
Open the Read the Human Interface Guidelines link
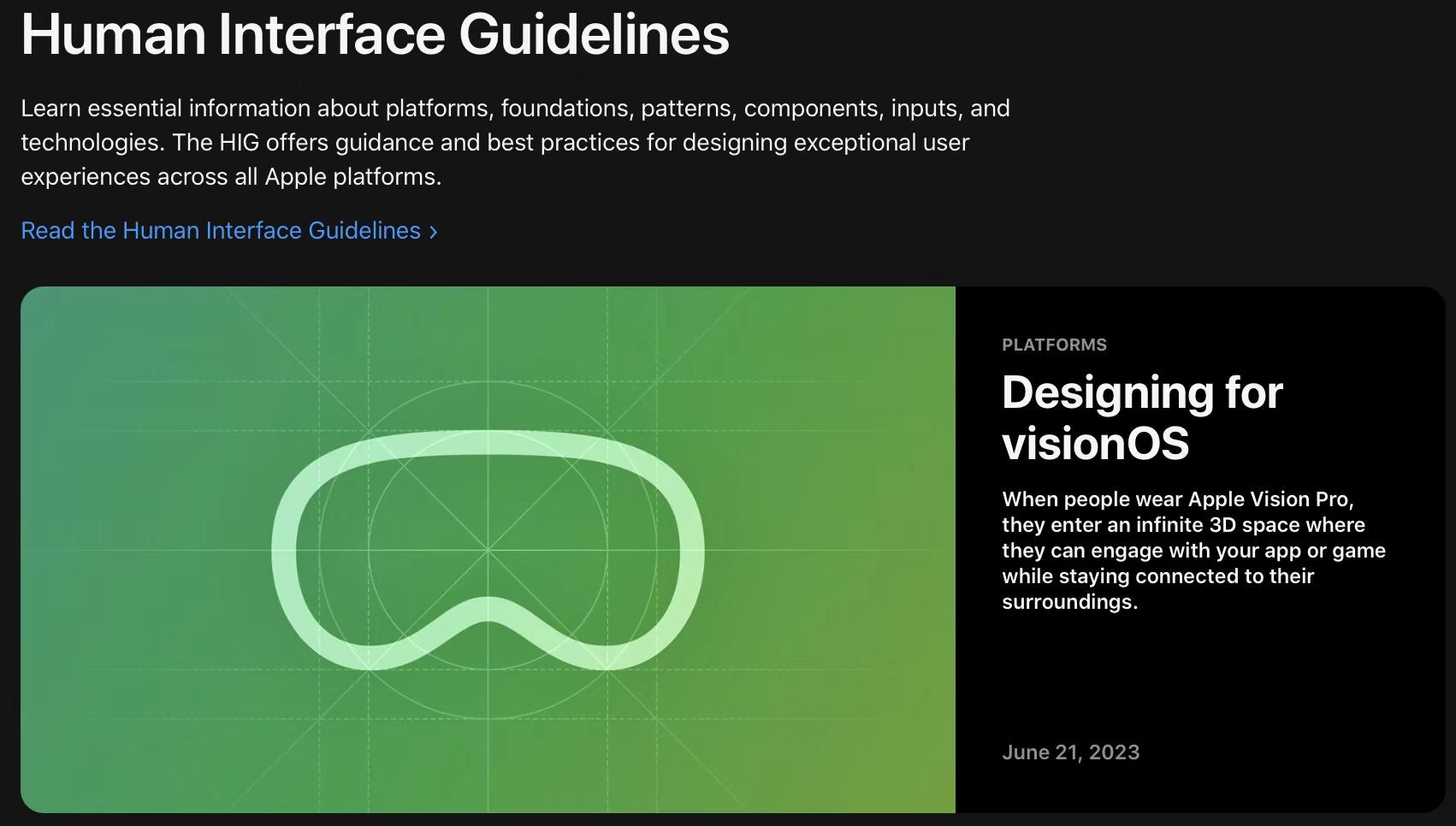(x=221, y=231)
